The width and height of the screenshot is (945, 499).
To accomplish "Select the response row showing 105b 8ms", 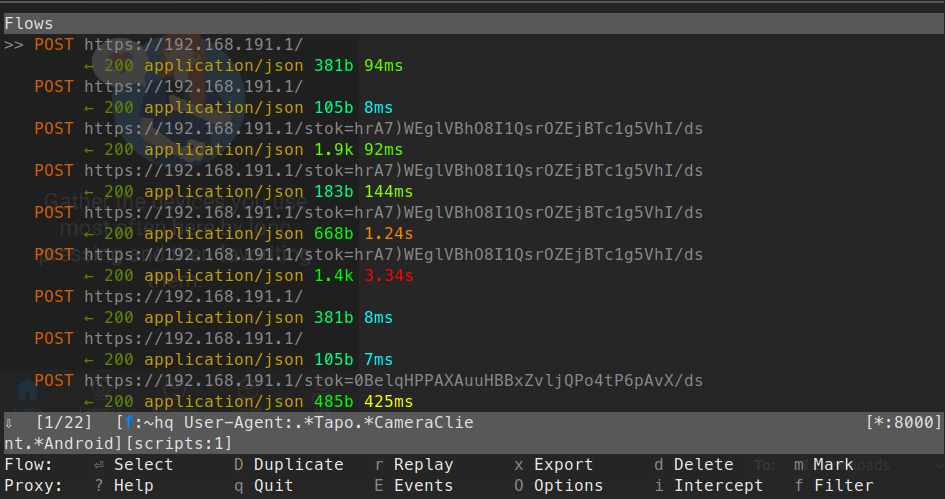I will tap(238, 108).
